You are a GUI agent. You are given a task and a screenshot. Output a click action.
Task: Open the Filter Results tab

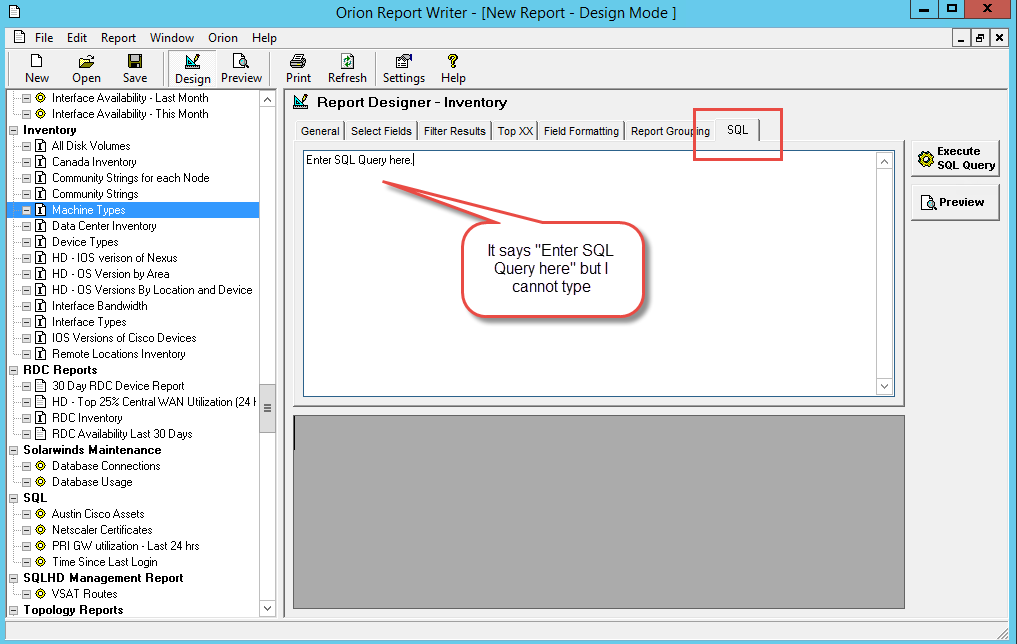click(x=455, y=131)
